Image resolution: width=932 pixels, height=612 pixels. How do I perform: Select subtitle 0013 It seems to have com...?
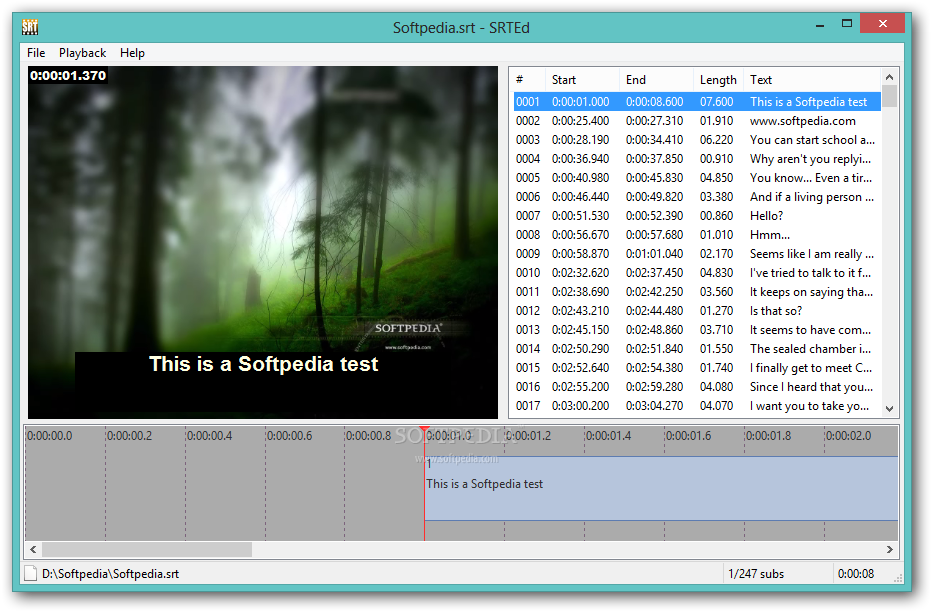pyautogui.click(x=697, y=330)
